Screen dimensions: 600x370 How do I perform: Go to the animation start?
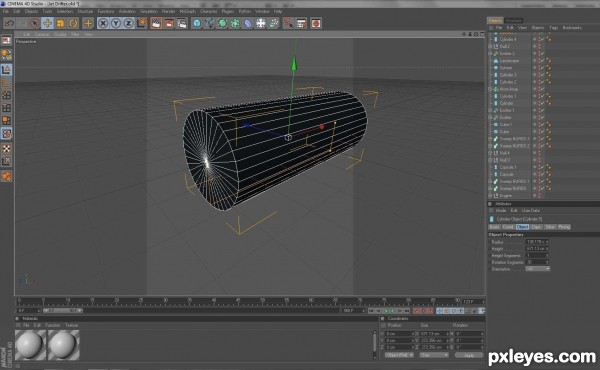[371, 311]
